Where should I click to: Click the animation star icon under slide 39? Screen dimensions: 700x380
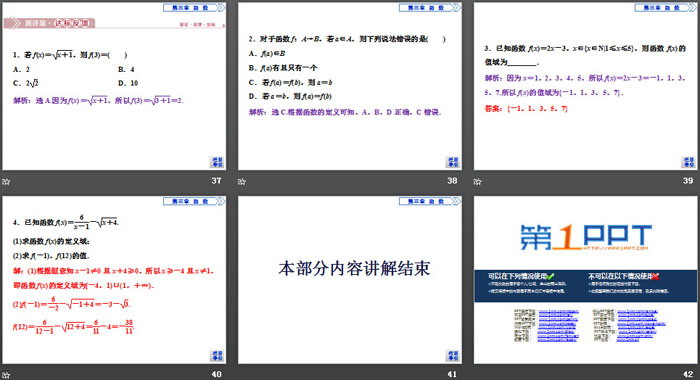[x=478, y=182]
